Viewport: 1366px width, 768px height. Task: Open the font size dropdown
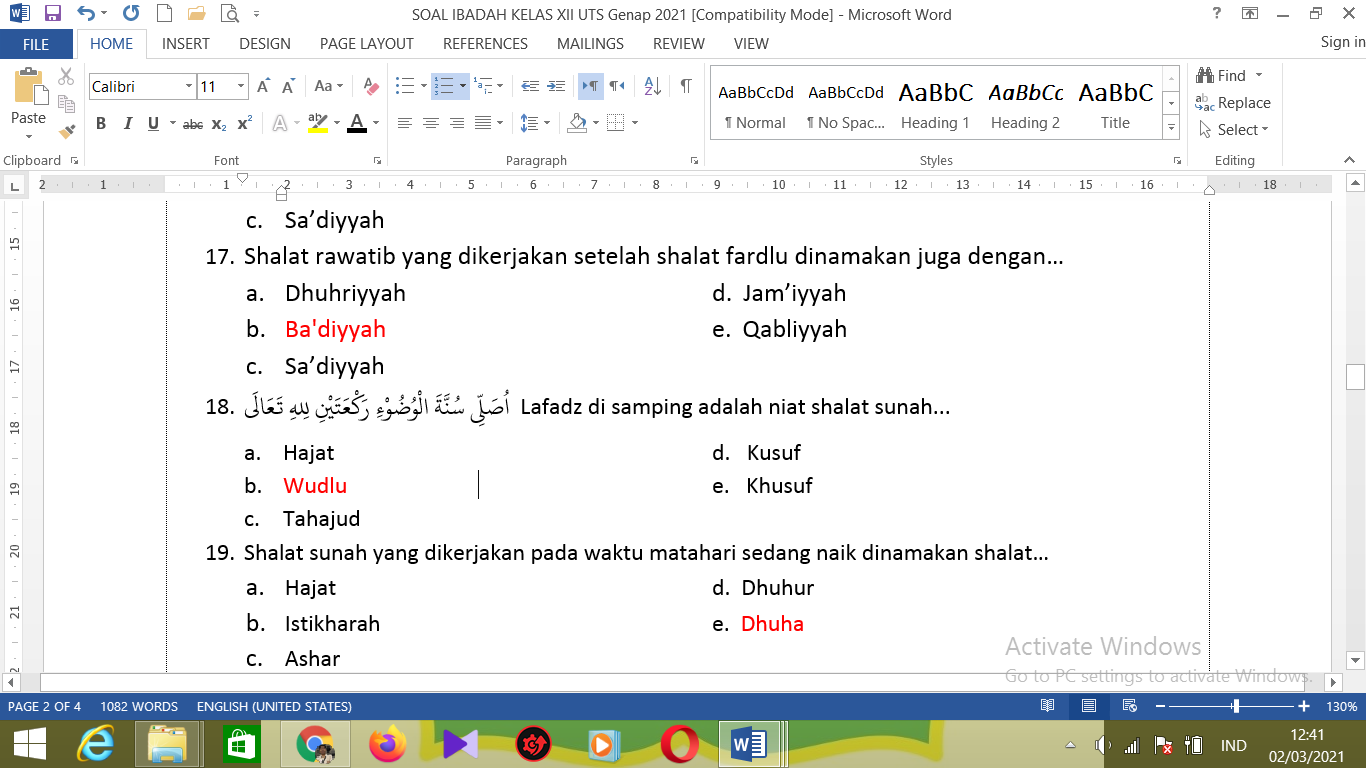point(241,87)
